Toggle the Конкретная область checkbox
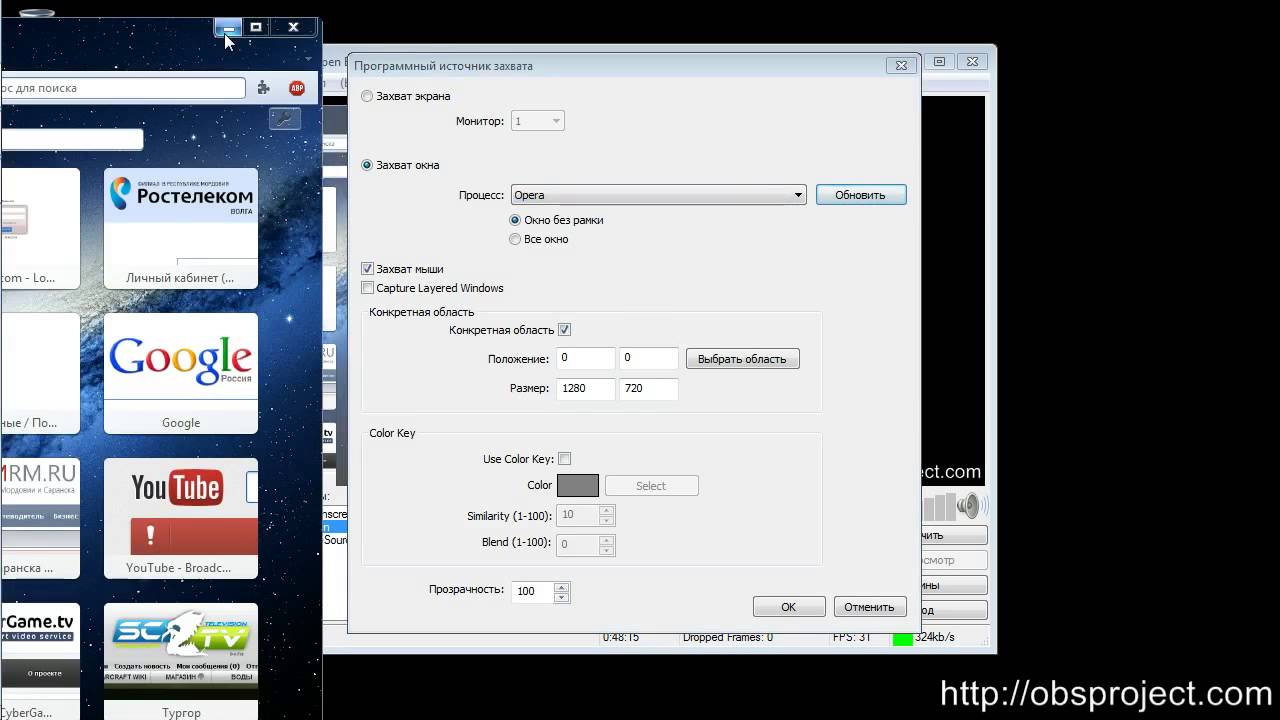The height and width of the screenshot is (720, 1280). click(564, 330)
